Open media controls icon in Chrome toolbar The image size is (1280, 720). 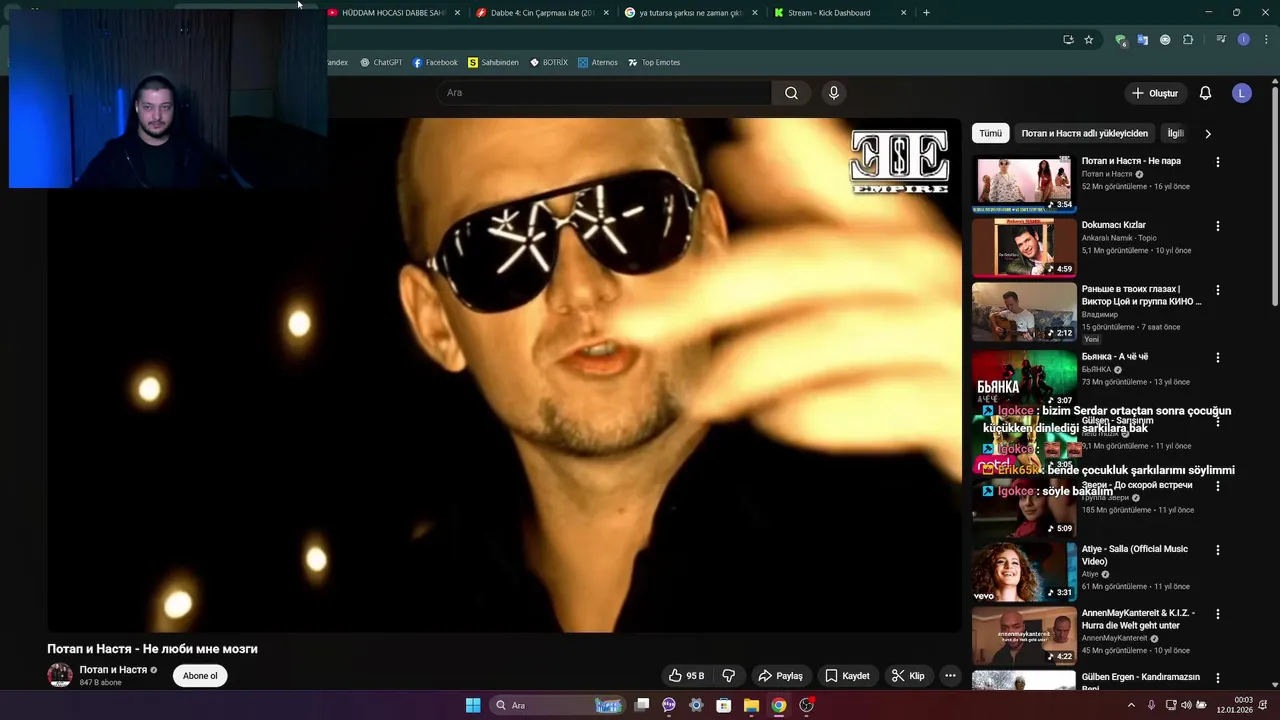click(1221, 40)
